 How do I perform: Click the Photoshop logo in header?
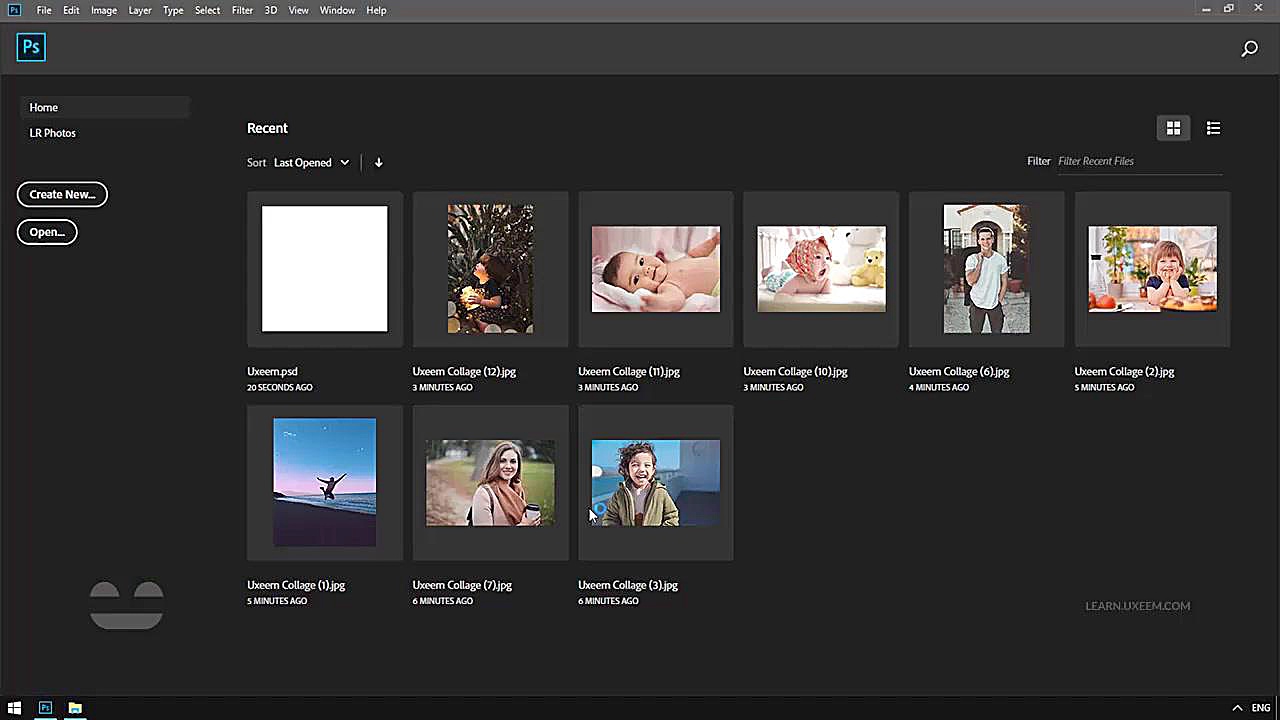click(31, 47)
